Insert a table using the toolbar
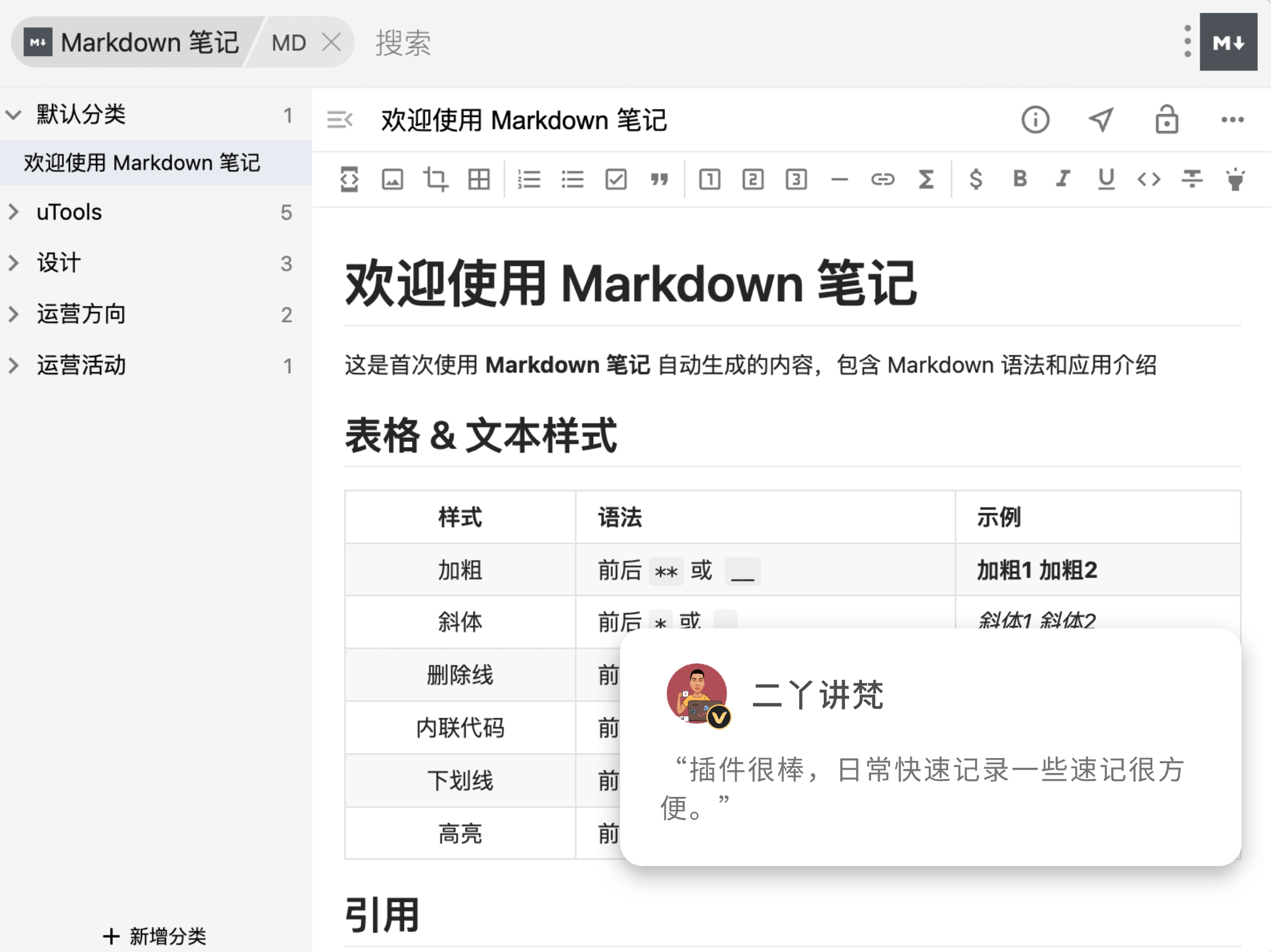This screenshot has width=1271, height=952. pos(479,179)
